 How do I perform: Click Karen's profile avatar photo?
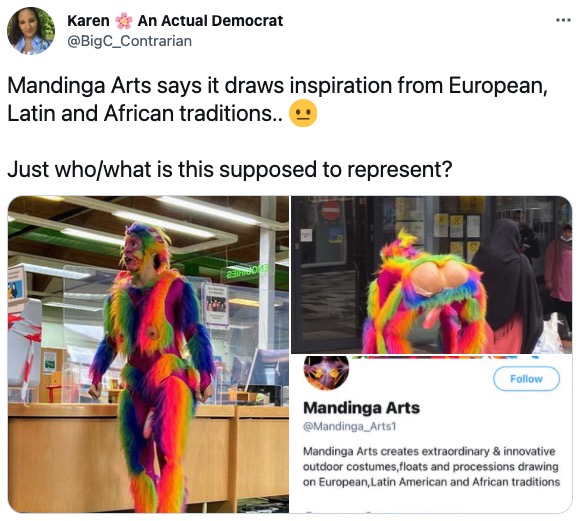point(31,31)
